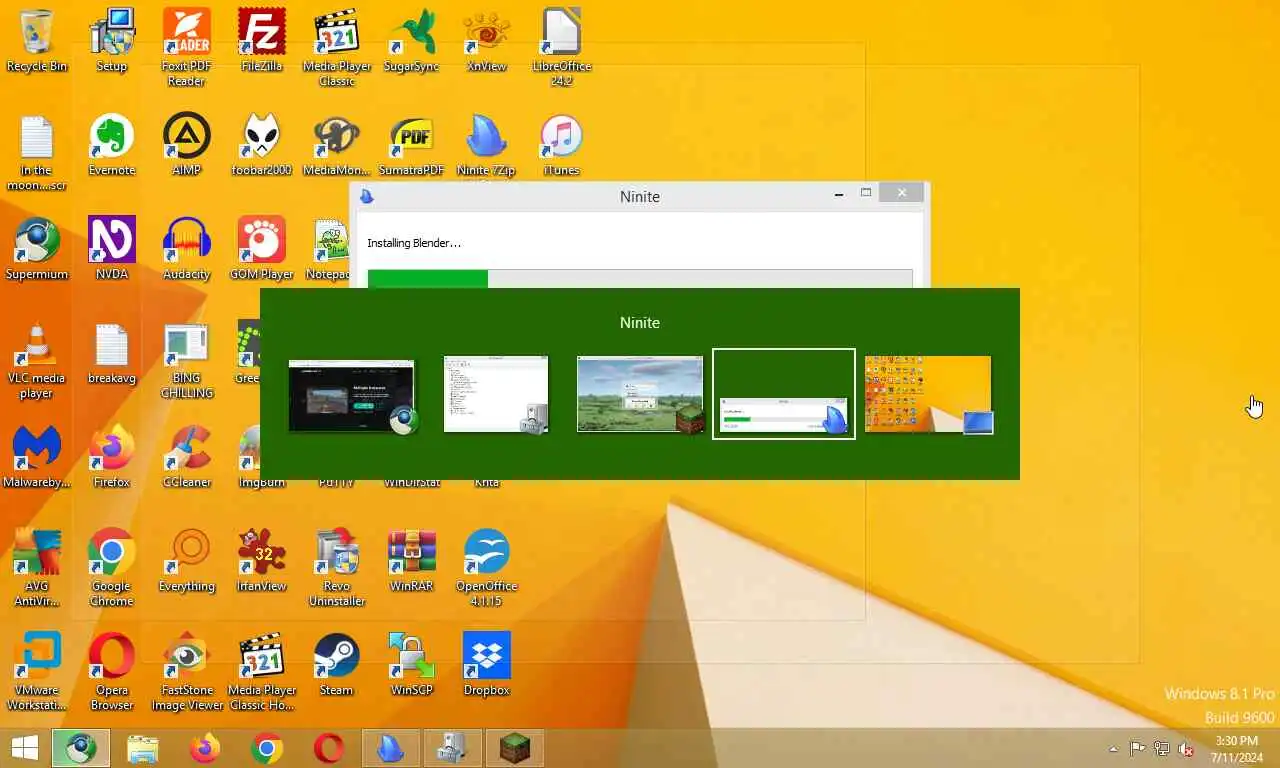This screenshot has width=1280, height=768.
Task: Select the FileZilla desktop shortcut
Action: (x=262, y=40)
